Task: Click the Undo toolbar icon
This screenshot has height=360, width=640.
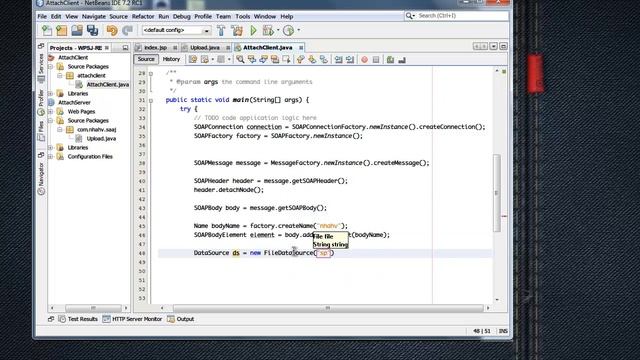Action: pos(112,30)
